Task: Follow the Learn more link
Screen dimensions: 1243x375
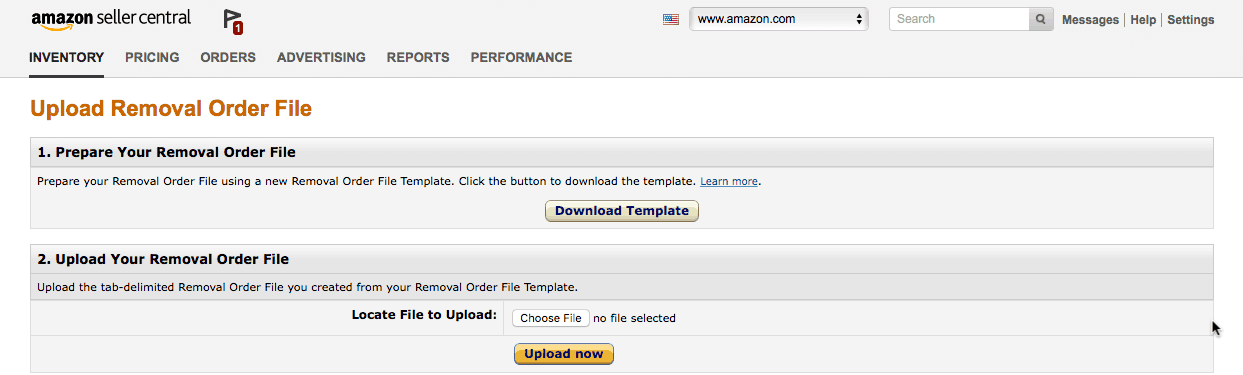Action: [x=729, y=182]
